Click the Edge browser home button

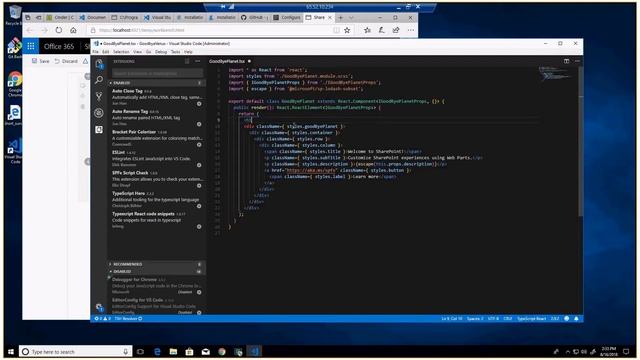click(x=73, y=30)
